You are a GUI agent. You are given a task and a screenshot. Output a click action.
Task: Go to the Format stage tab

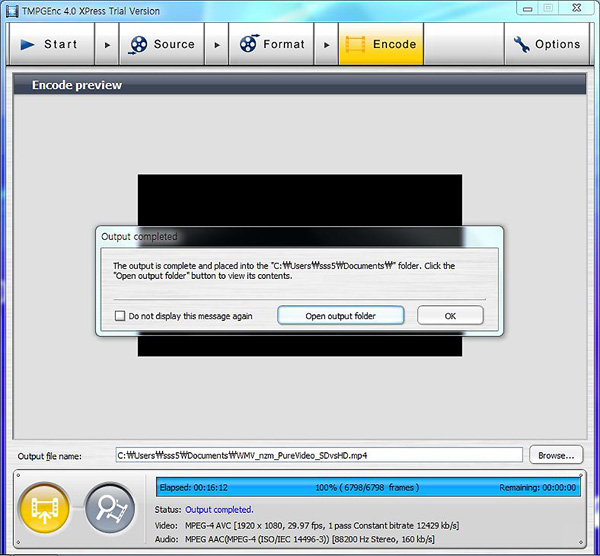click(x=271, y=44)
